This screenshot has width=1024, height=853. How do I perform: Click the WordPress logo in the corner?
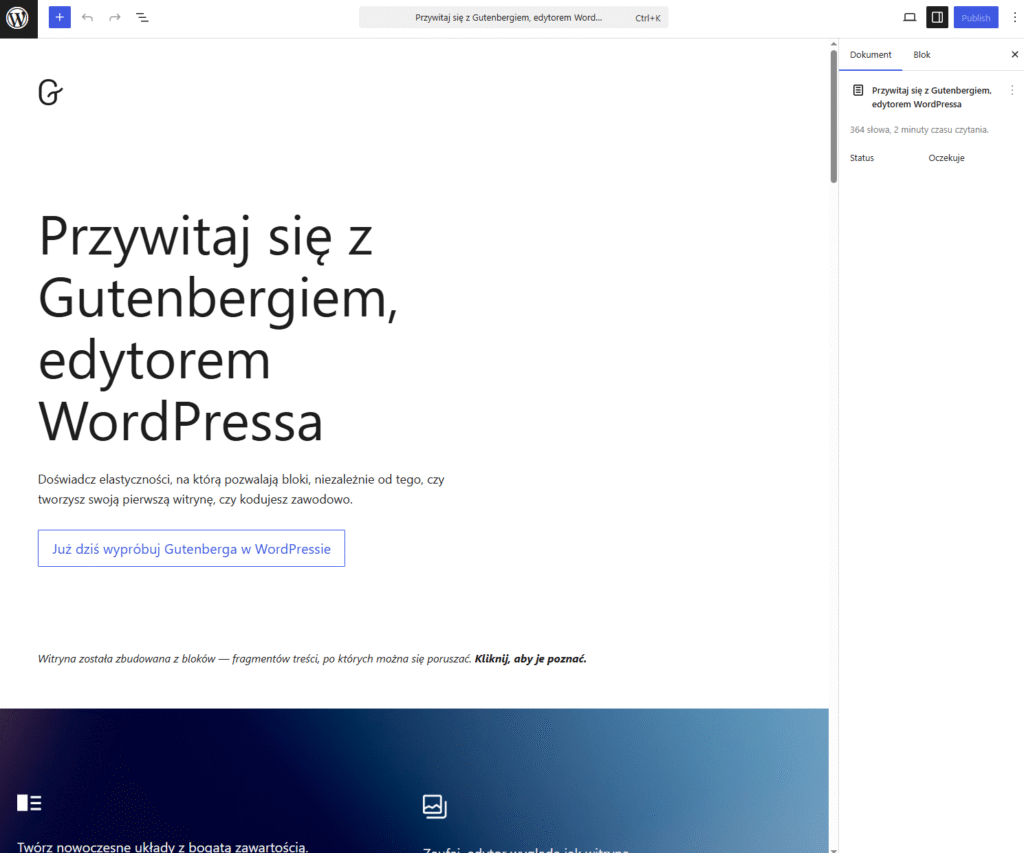pos(18,17)
